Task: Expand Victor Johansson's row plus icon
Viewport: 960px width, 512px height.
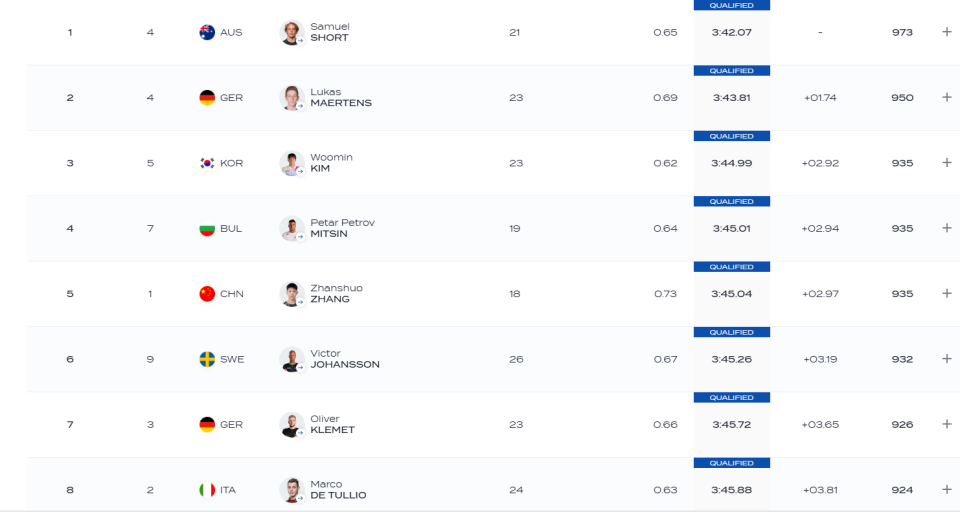Action: [x=947, y=359]
